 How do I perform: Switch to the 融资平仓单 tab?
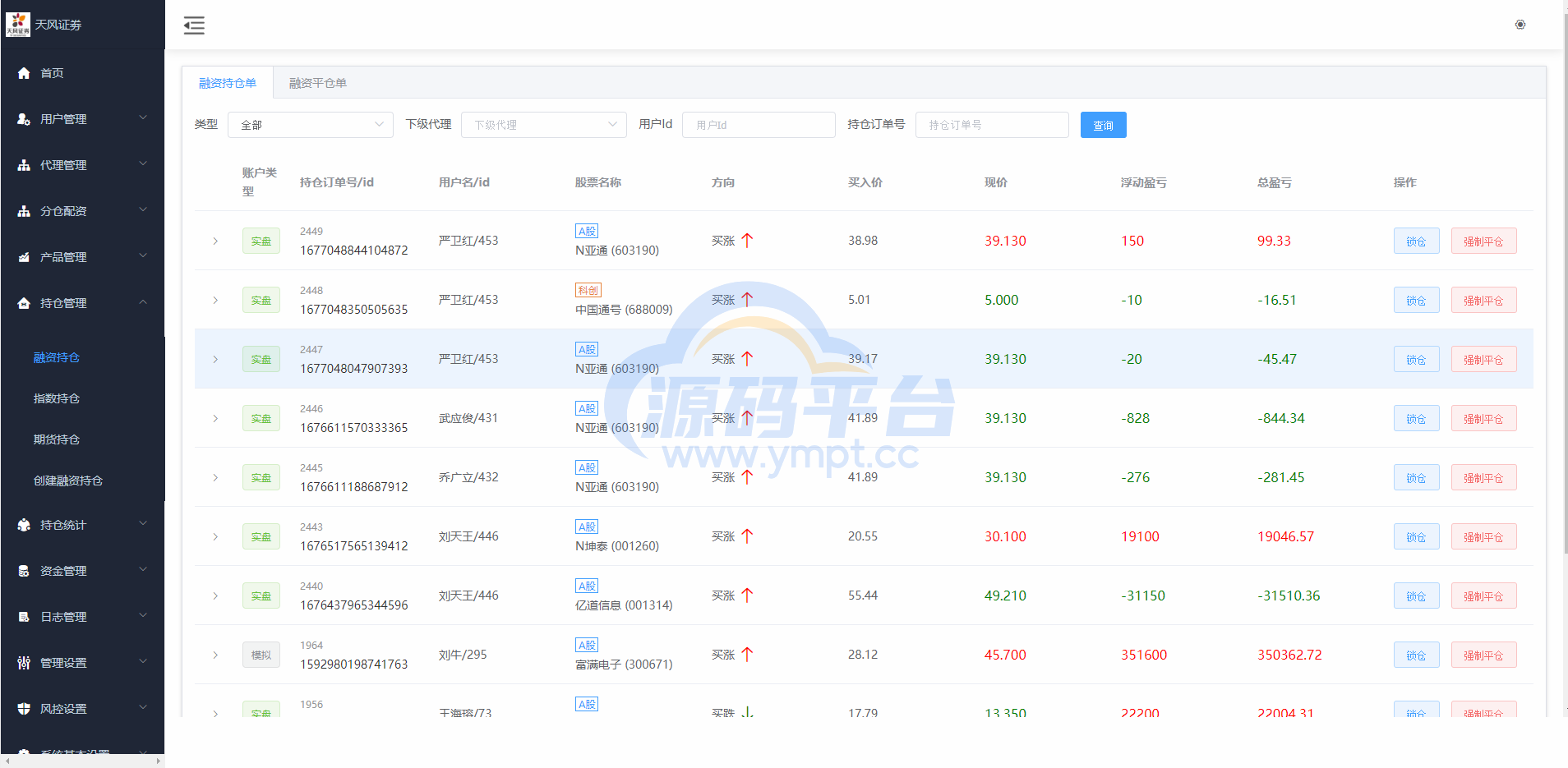pyautogui.click(x=317, y=83)
